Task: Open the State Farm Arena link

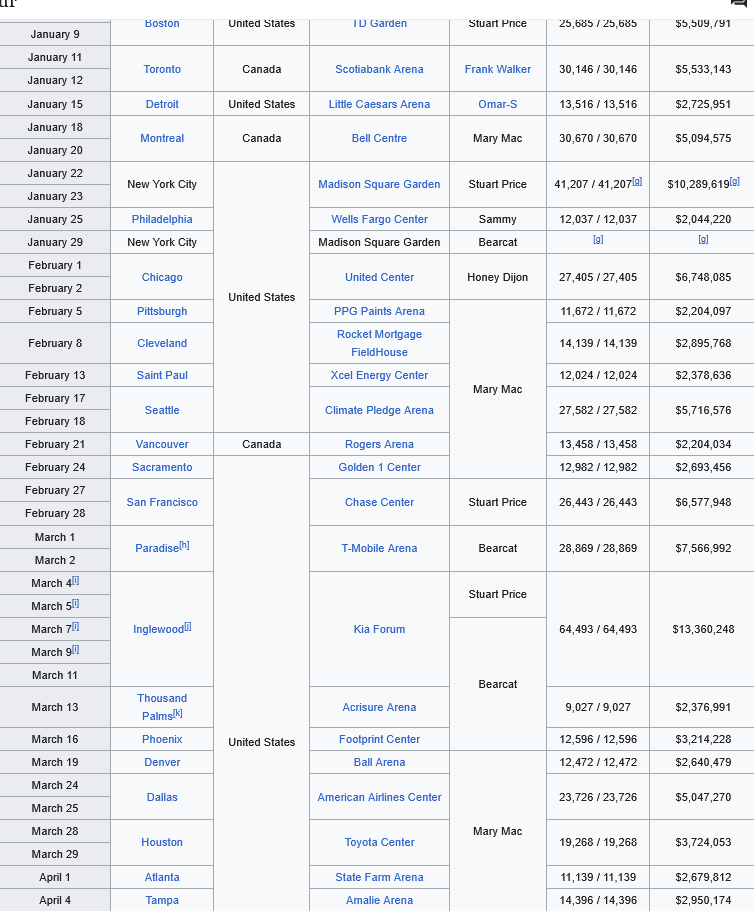Action: pyautogui.click(x=379, y=877)
